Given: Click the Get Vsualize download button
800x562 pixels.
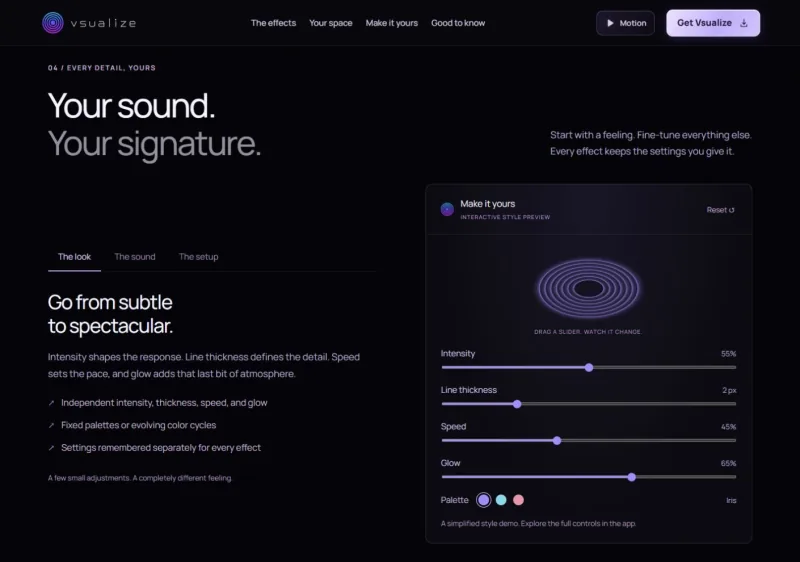Looking at the screenshot, I should (713, 23).
